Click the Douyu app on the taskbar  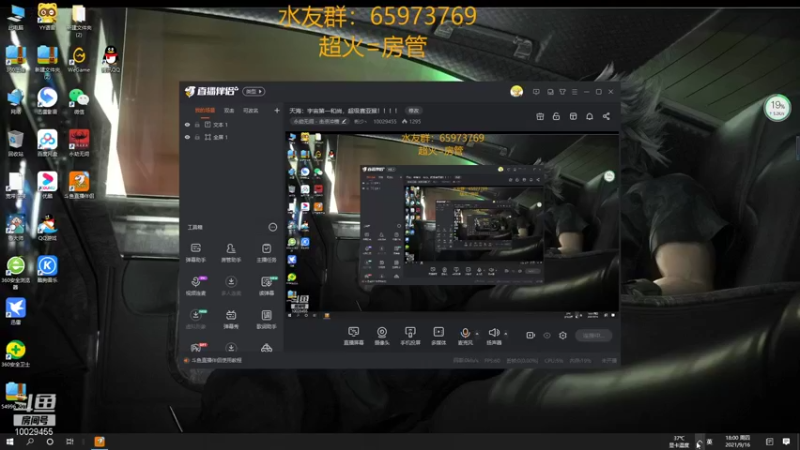(99, 441)
